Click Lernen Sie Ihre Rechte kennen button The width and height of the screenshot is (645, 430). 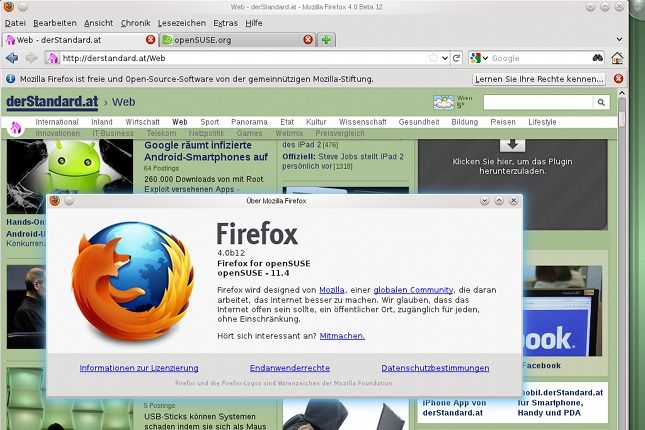coord(539,79)
